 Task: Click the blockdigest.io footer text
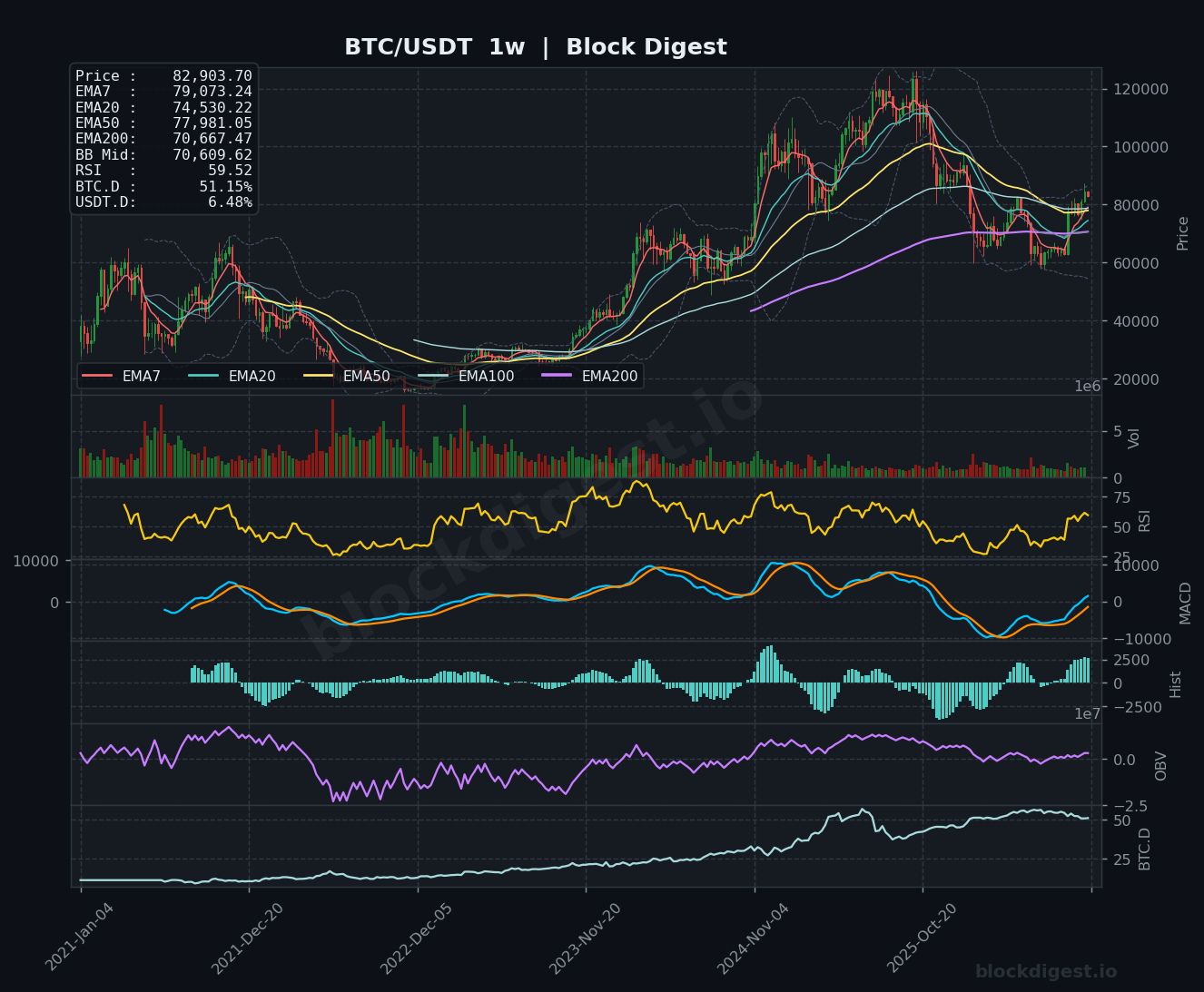point(1046,971)
